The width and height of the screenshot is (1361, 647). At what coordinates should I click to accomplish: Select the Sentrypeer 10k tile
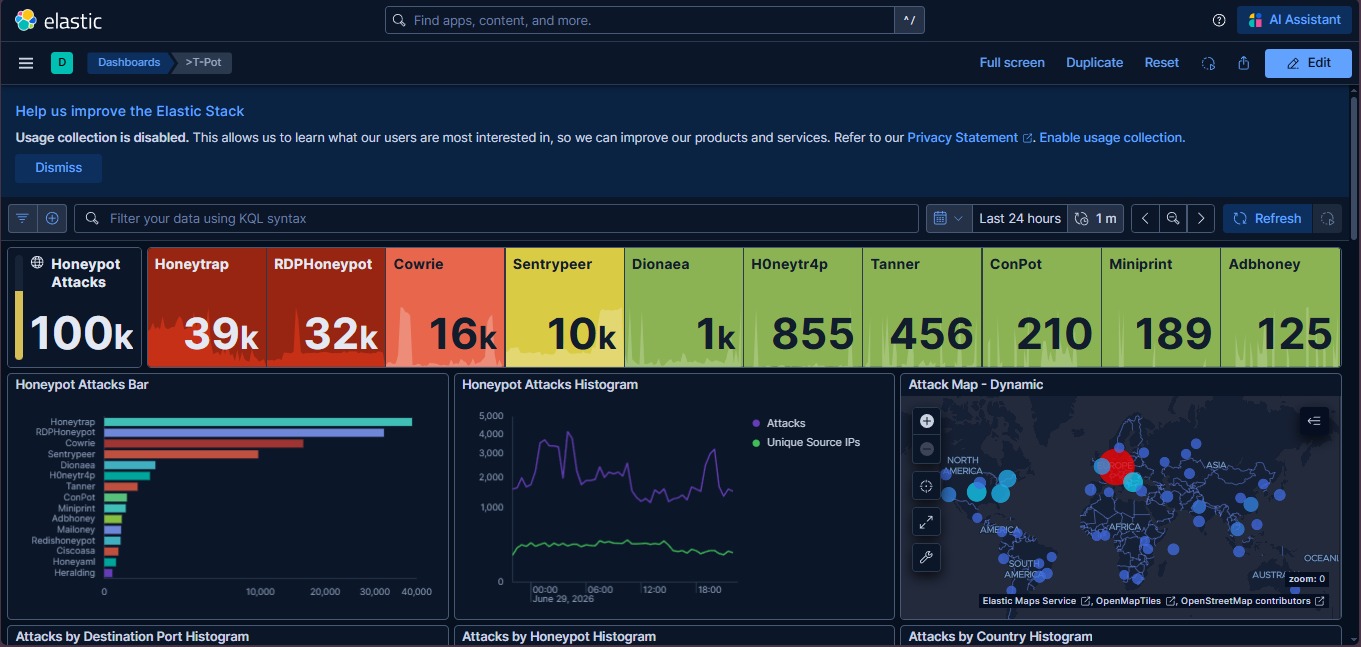coord(565,308)
